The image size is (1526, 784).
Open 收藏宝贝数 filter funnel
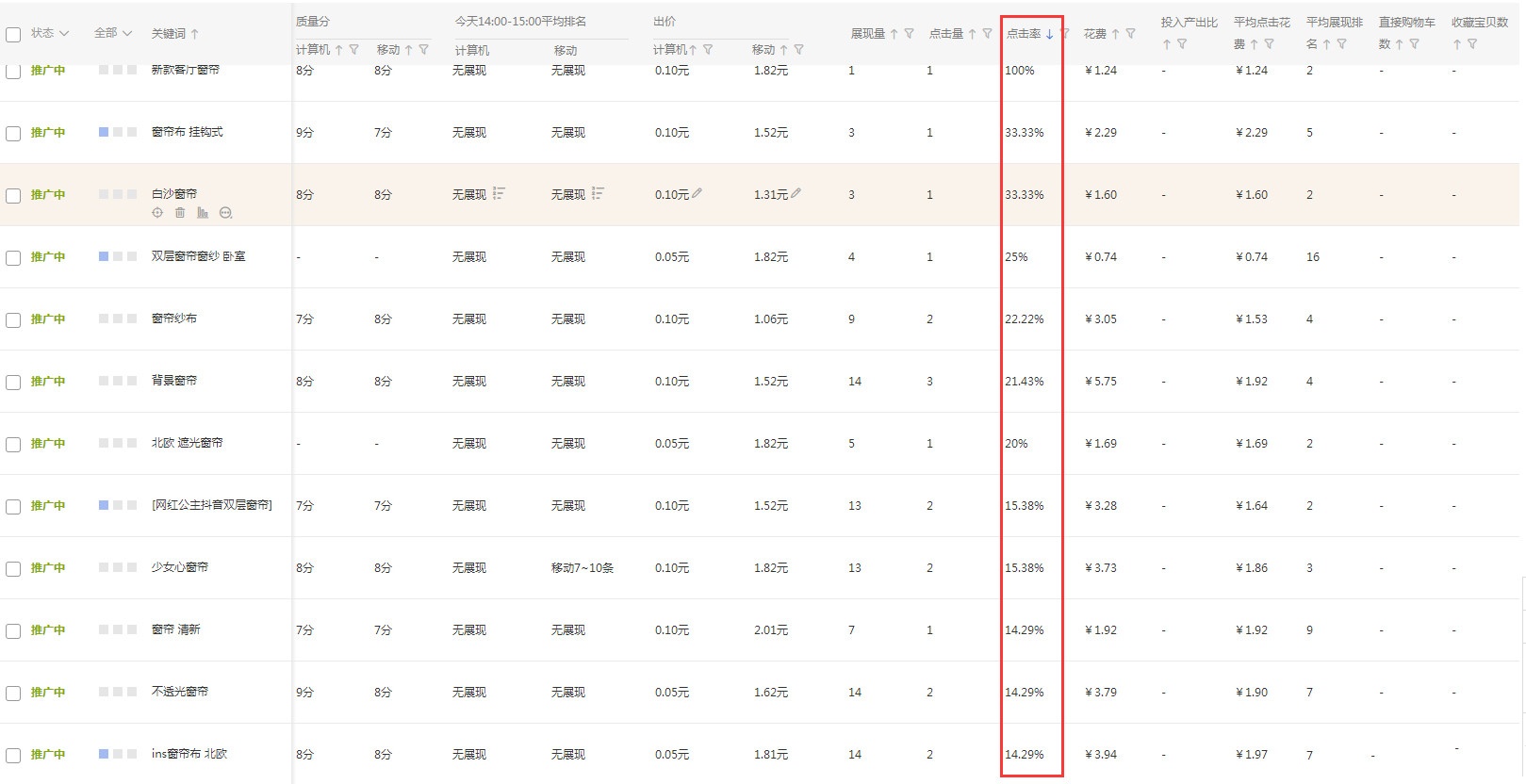(x=1472, y=44)
